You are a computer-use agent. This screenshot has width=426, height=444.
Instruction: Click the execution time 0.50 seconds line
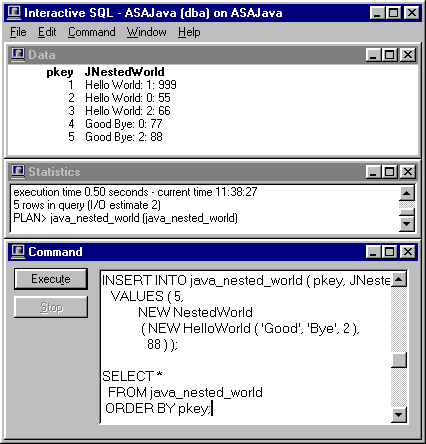(135, 192)
